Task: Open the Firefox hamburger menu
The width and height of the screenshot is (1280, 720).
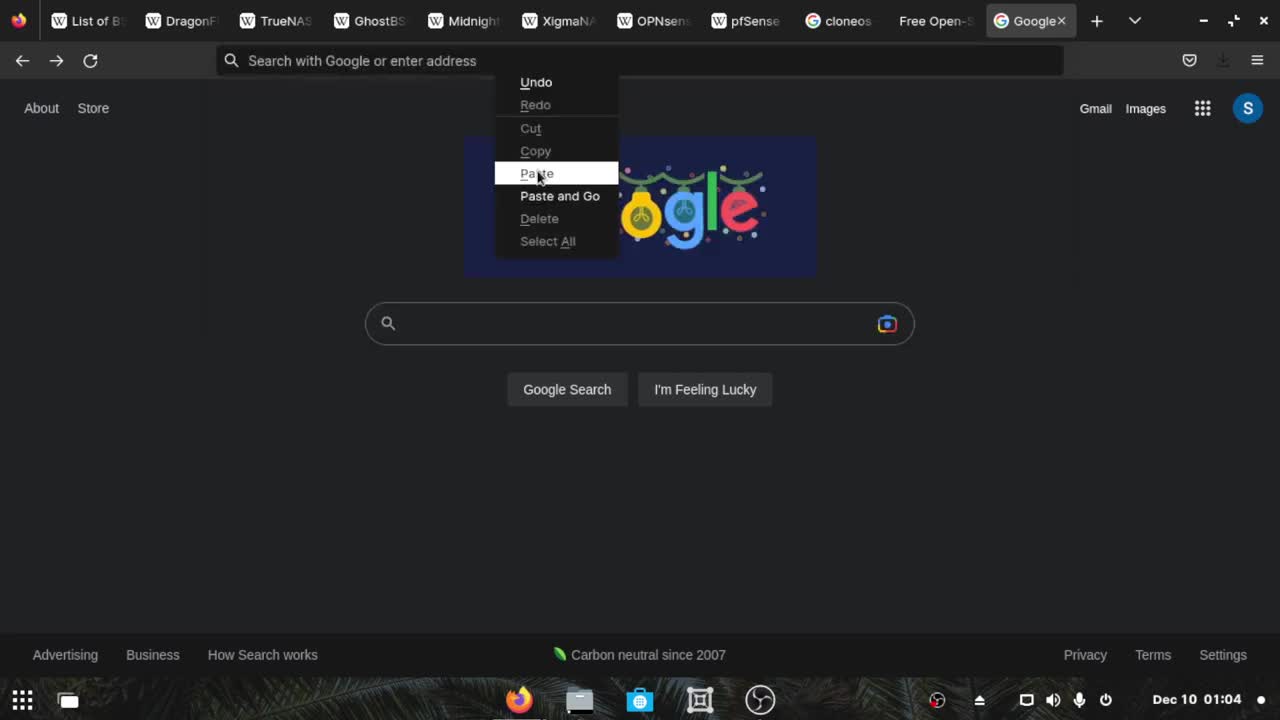Action: pos(1257,61)
